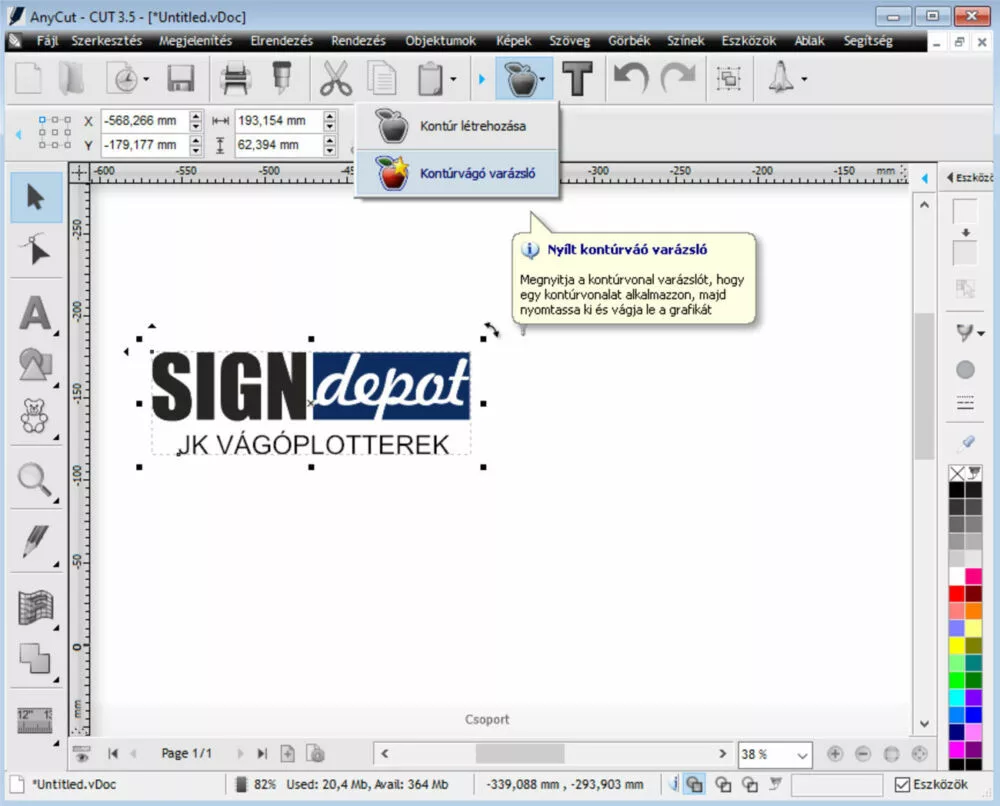Toggle the eye visibility icon near page navigation
1000x806 pixels.
tap(82, 754)
